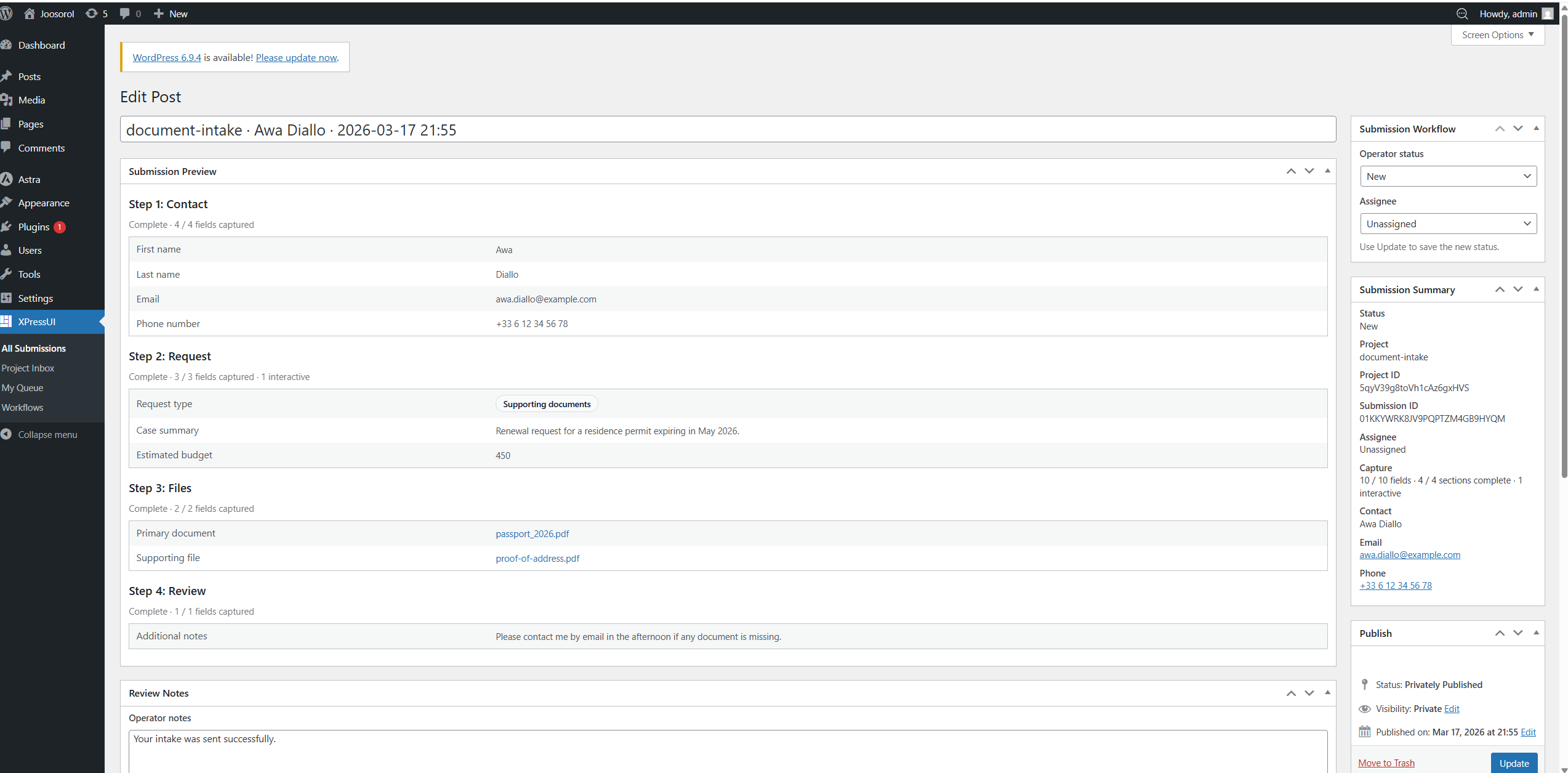Toggle the Submission Workflow panel collapse arrow
Screen dimensions: 1568x773
1536,129
